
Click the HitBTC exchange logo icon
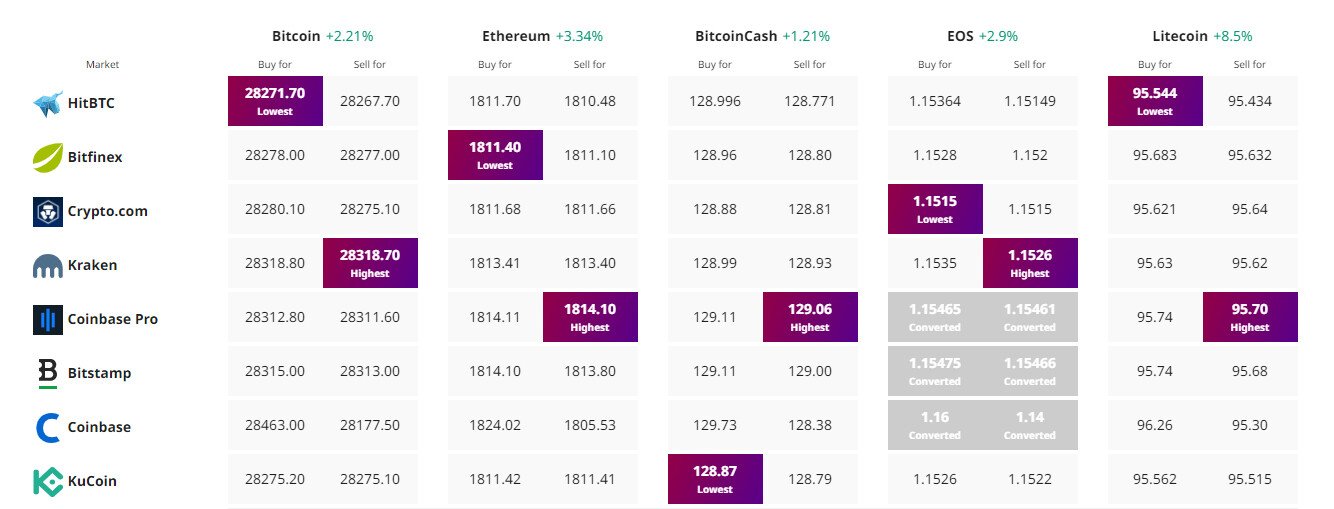pos(48,103)
